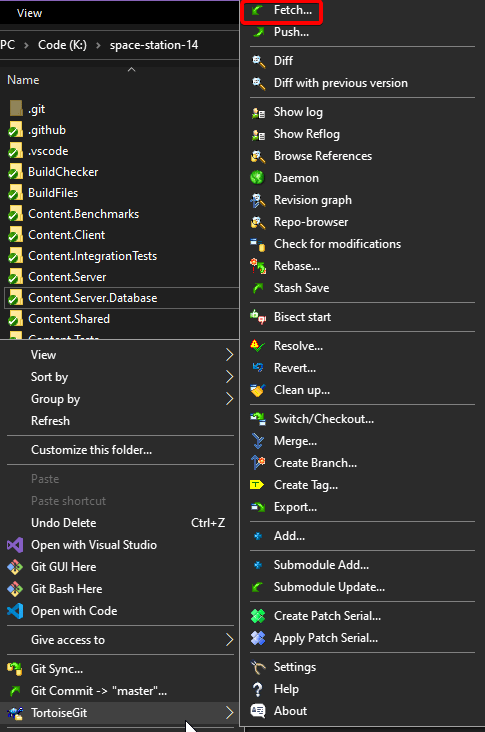Image resolution: width=485 pixels, height=732 pixels.
Task: Click the Clean up broom icon
Action: 258,390
